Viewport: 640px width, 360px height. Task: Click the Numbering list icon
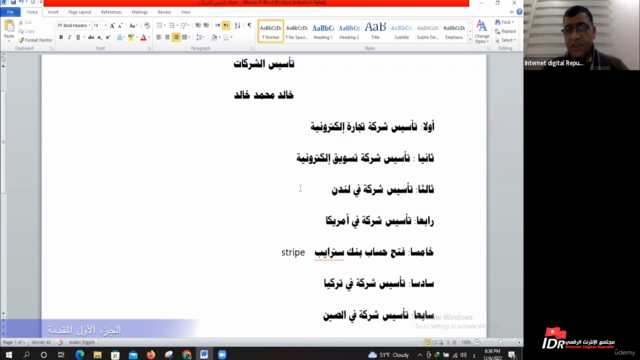(x=171, y=26)
